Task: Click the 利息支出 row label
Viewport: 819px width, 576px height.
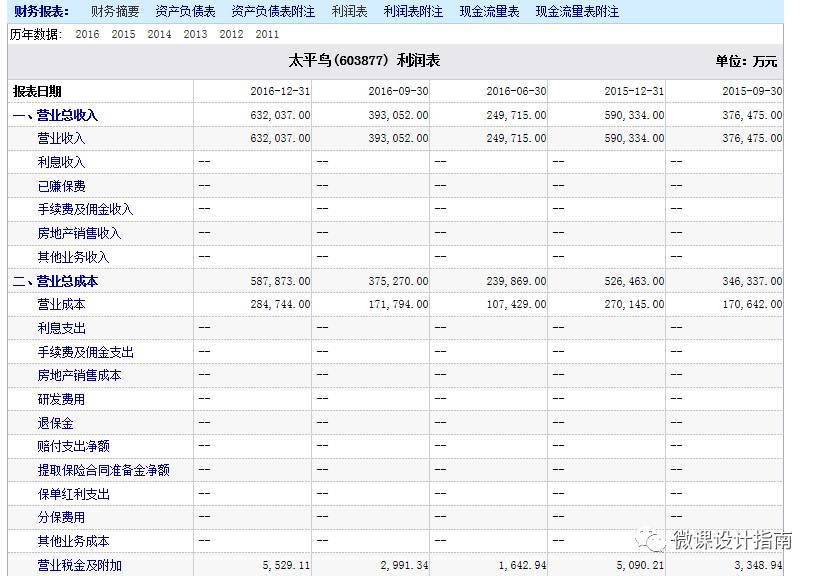Action: tap(61, 328)
